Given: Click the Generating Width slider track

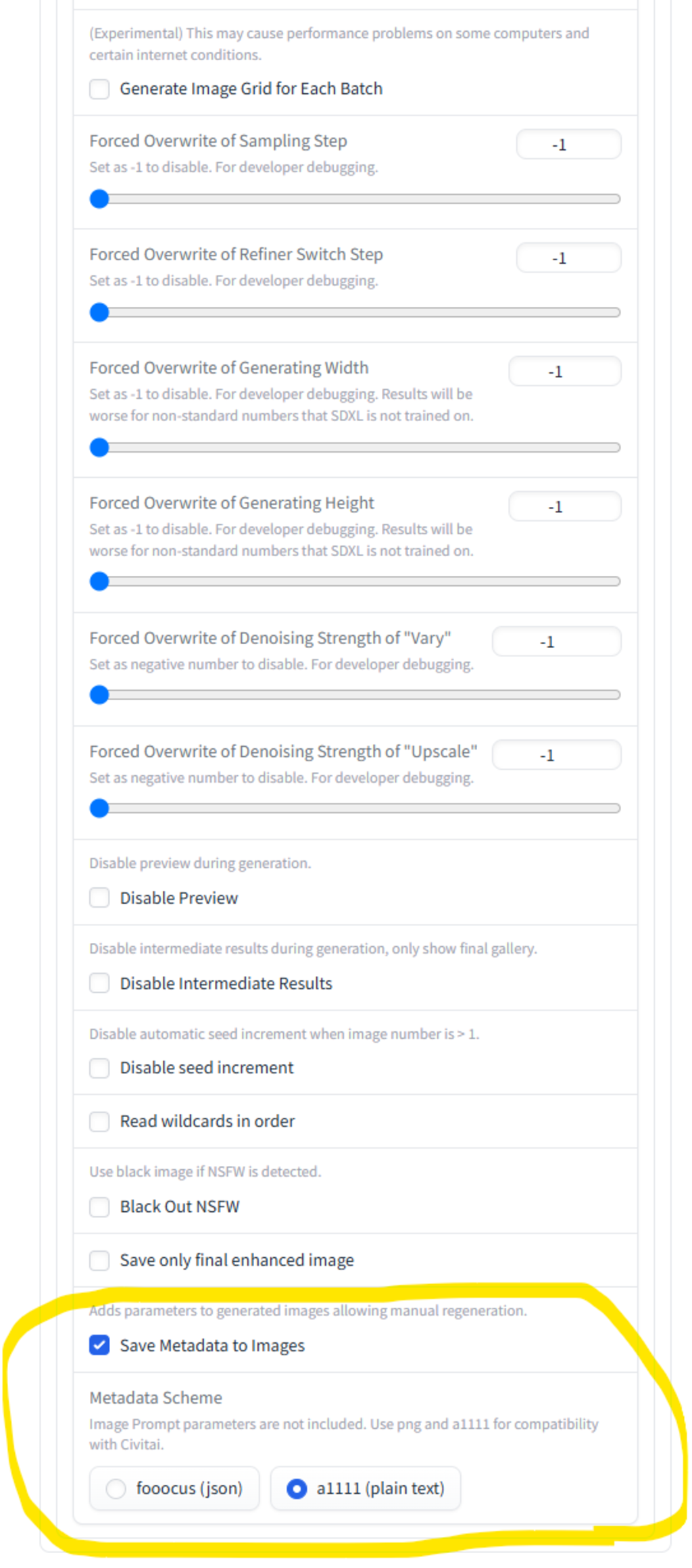Looking at the screenshot, I should (358, 447).
